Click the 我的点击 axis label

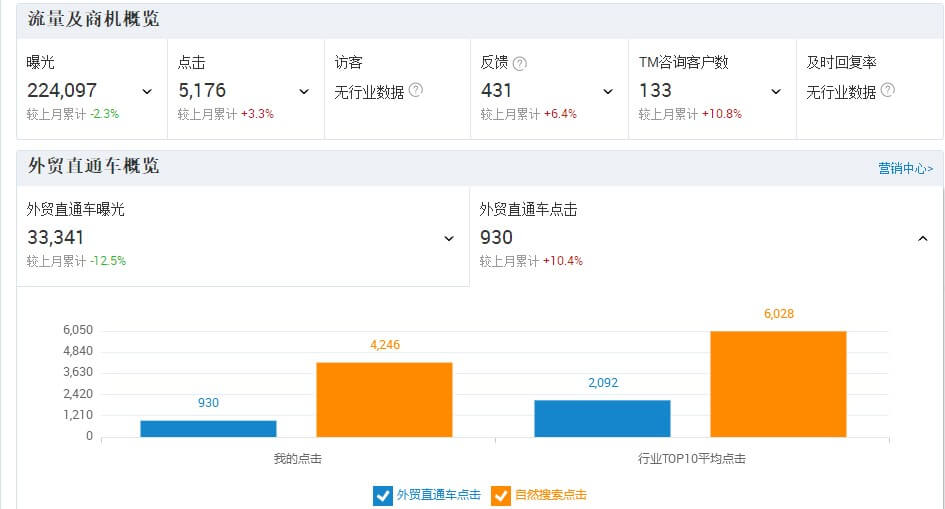[x=298, y=459]
